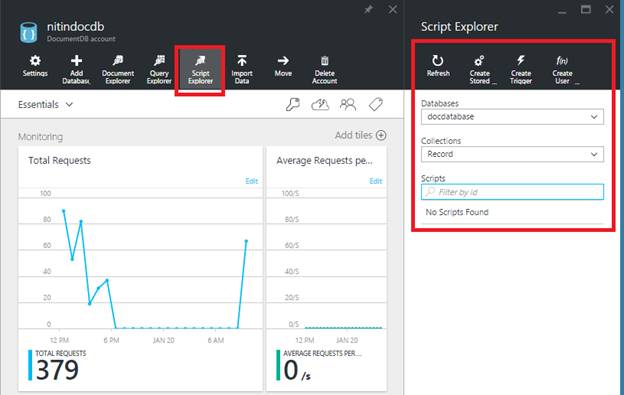624x395 pixels.
Task: Expand the Essentials section chevron
Action: pos(69,105)
